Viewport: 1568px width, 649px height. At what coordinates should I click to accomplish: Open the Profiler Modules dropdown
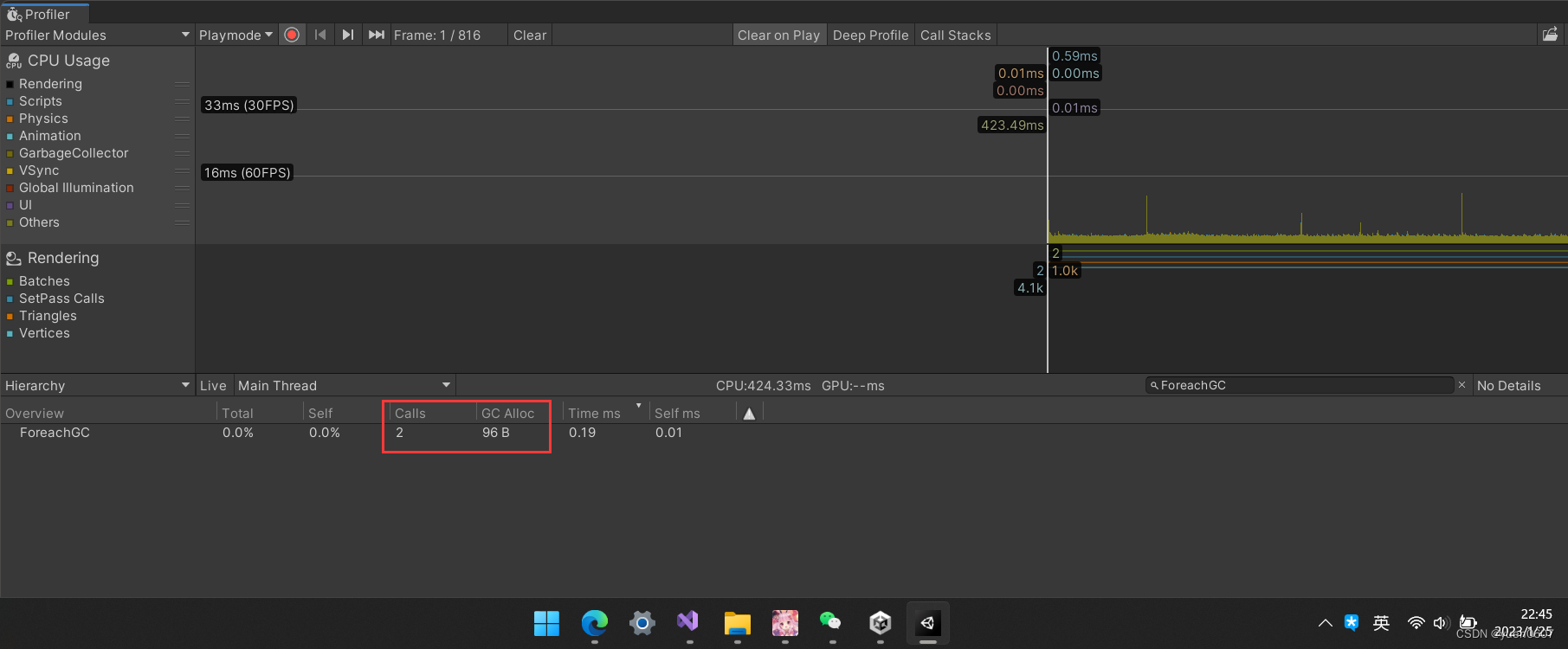(x=97, y=35)
